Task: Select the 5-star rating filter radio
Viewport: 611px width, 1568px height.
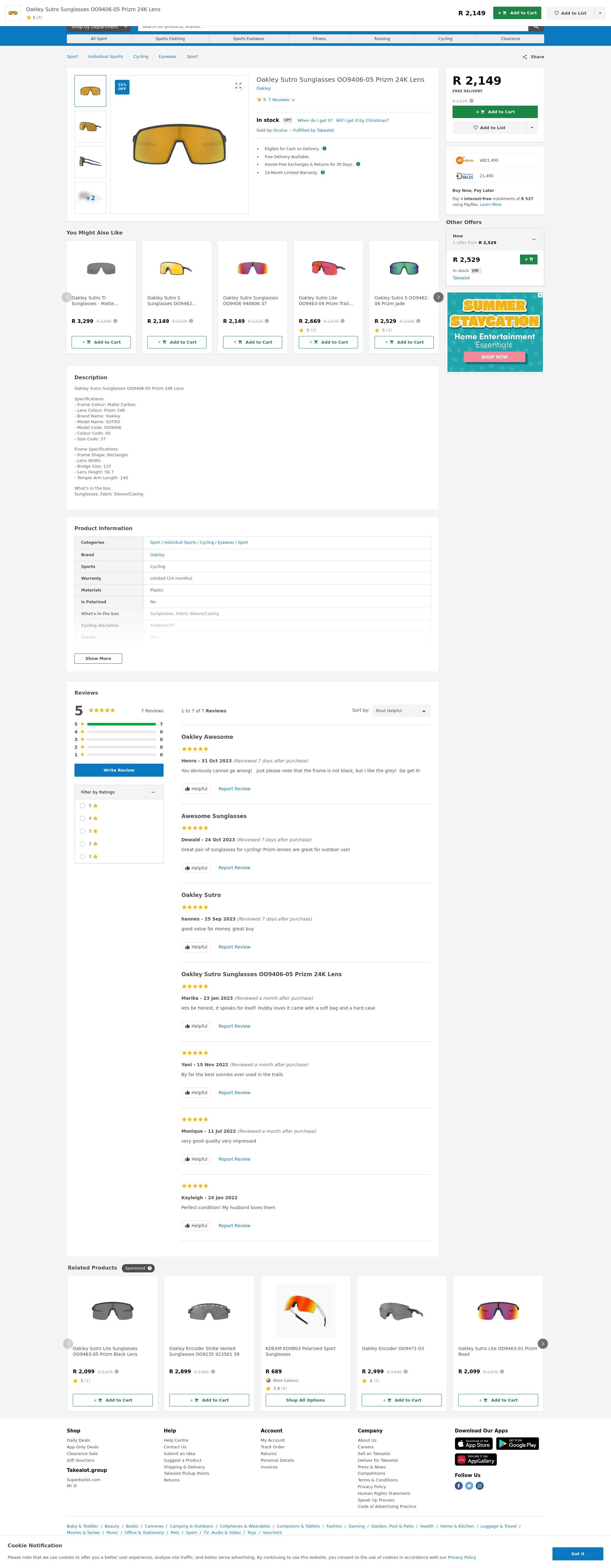Action: pyautogui.click(x=82, y=805)
